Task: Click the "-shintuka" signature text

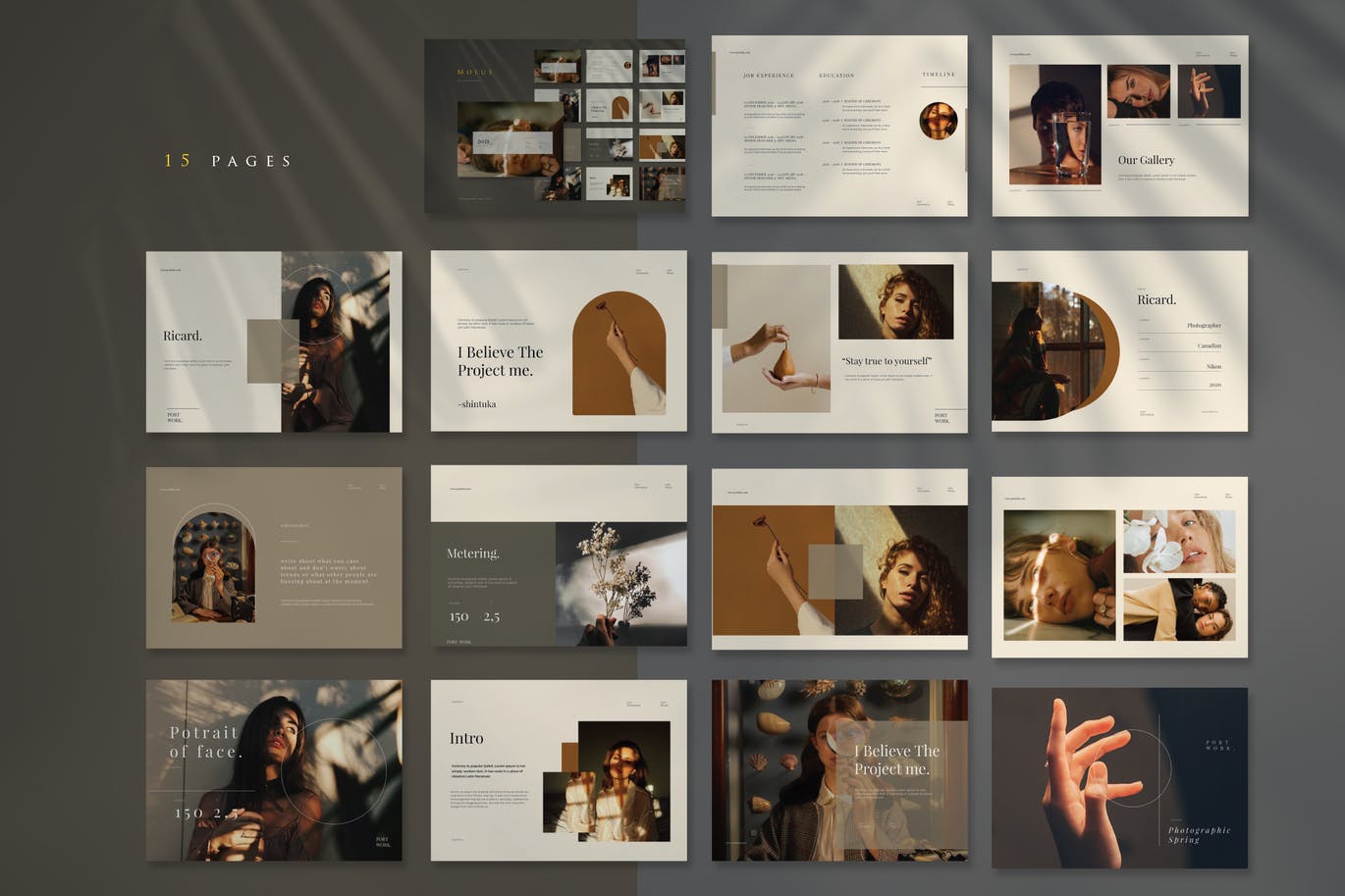Action: click(477, 404)
